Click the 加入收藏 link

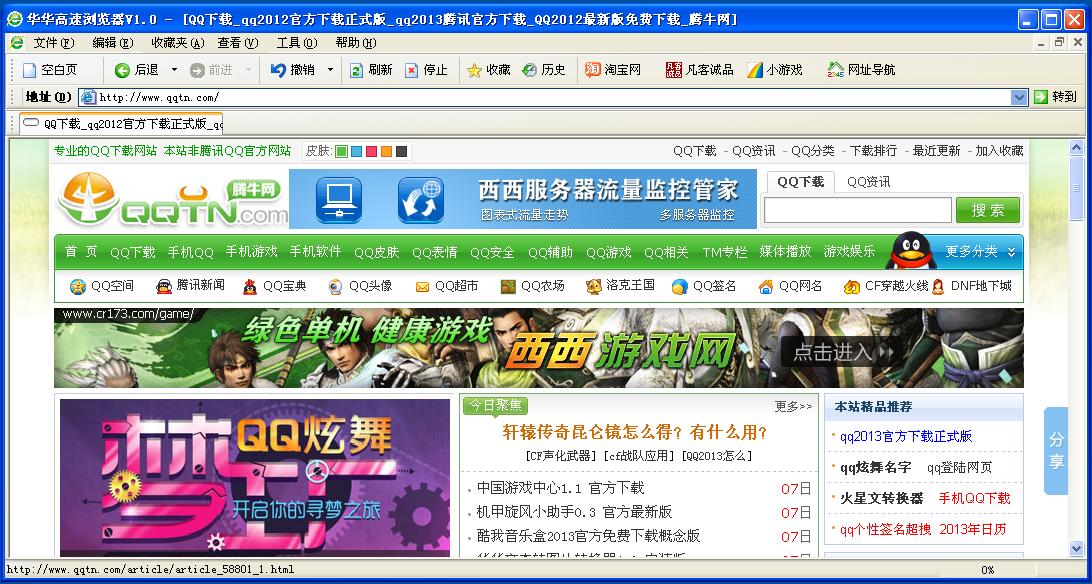coord(999,150)
